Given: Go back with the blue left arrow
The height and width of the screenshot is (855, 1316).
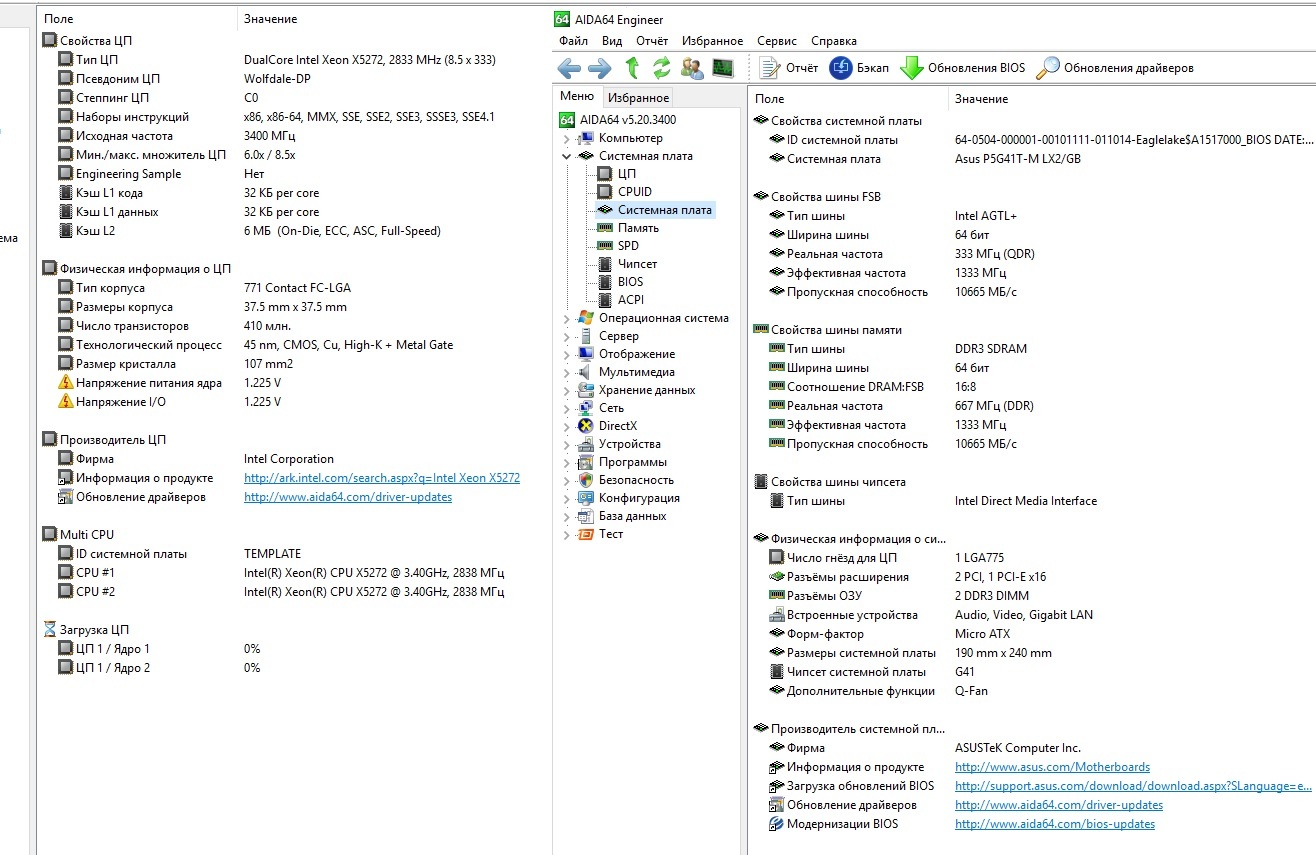Looking at the screenshot, I should point(569,68).
